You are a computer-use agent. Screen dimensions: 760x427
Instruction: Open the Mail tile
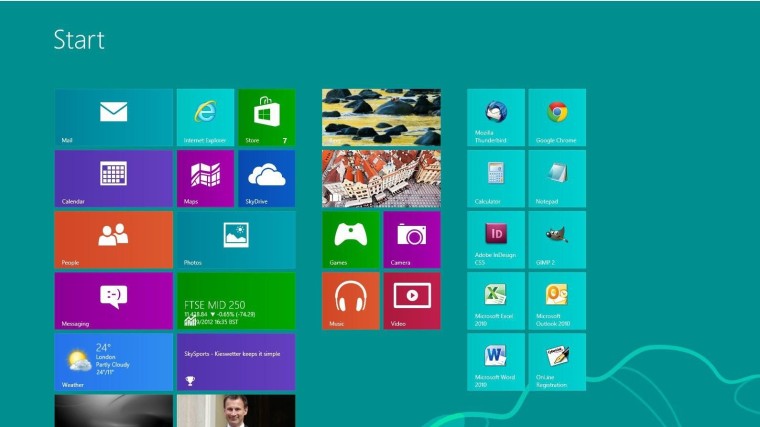pyautogui.click(x=113, y=117)
